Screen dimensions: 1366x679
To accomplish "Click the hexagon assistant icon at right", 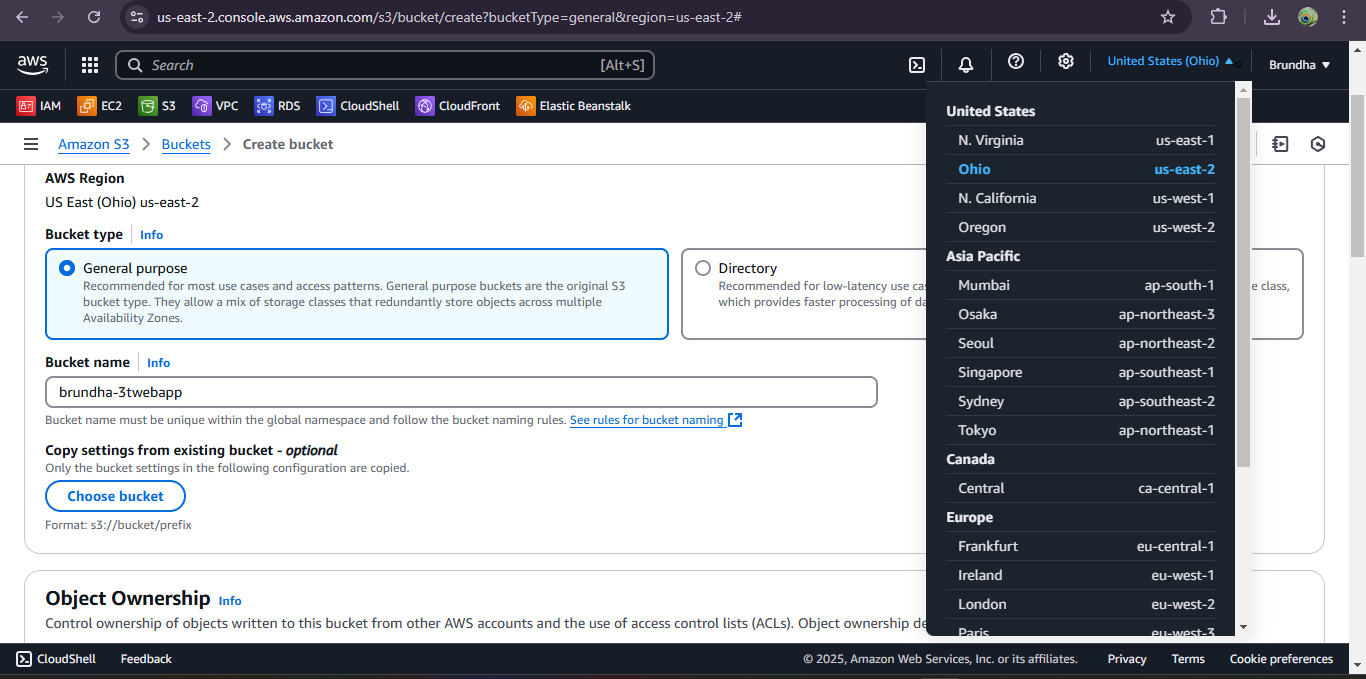I will tap(1318, 144).
